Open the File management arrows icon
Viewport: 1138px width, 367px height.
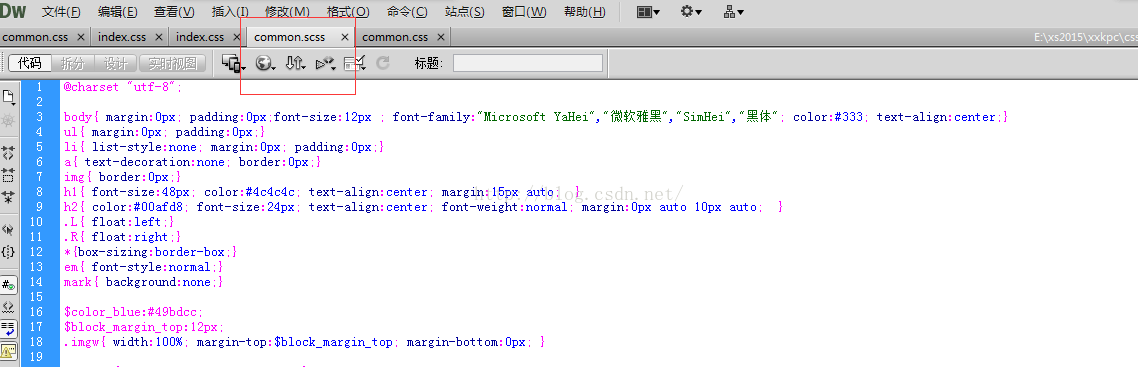click(295, 64)
